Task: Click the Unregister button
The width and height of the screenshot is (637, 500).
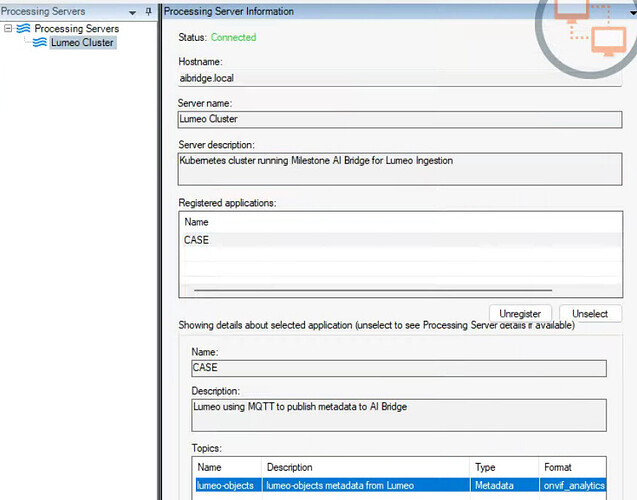Action: (519, 314)
